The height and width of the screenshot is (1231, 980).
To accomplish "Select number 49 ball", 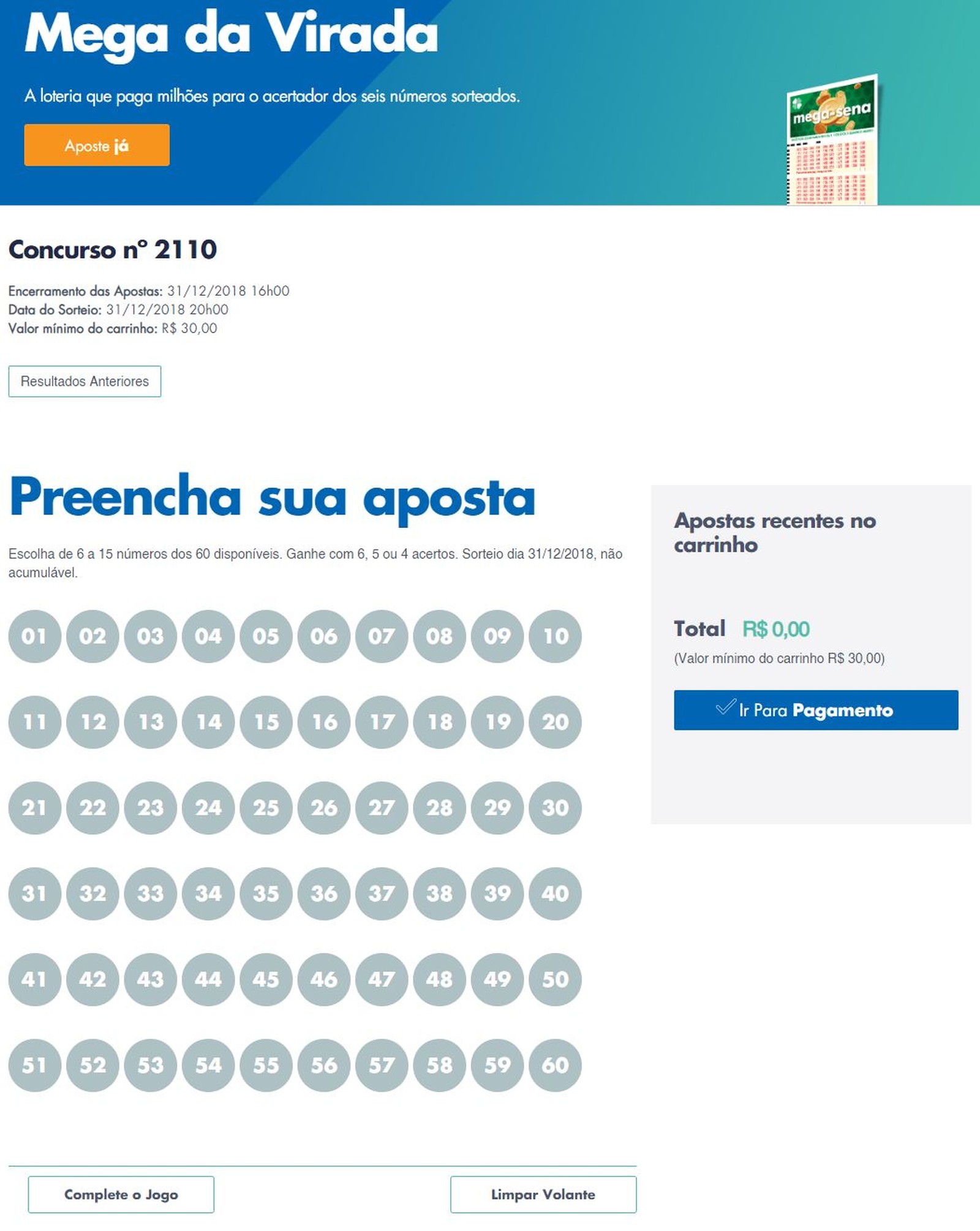I will pyautogui.click(x=497, y=979).
